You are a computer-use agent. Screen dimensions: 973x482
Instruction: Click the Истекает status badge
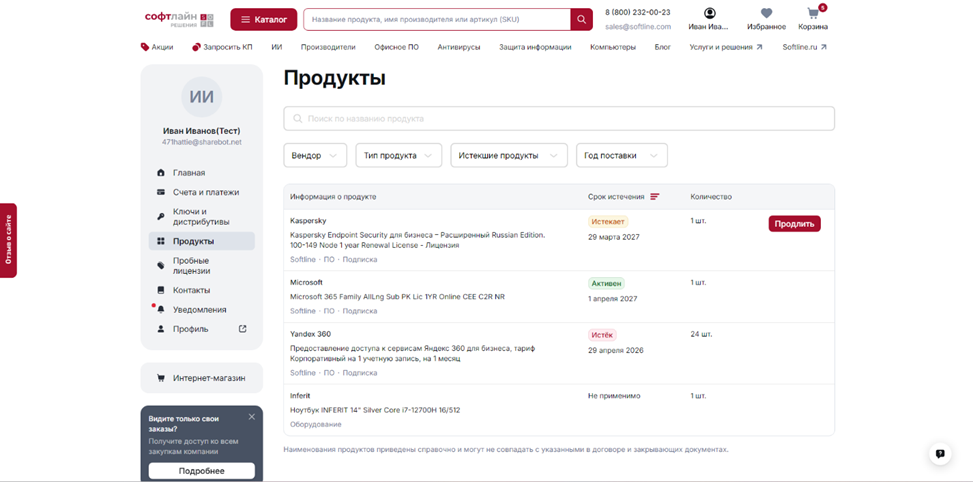click(608, 221)
